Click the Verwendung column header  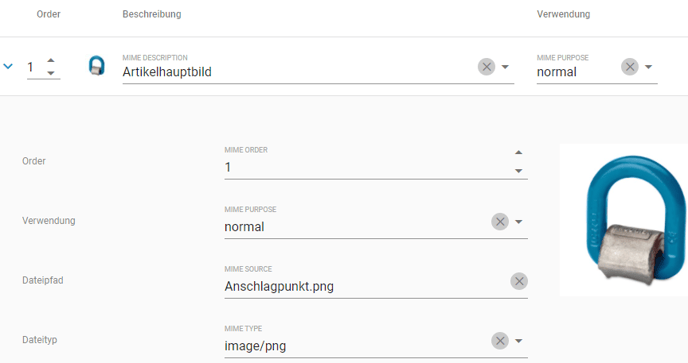point(563,14)
